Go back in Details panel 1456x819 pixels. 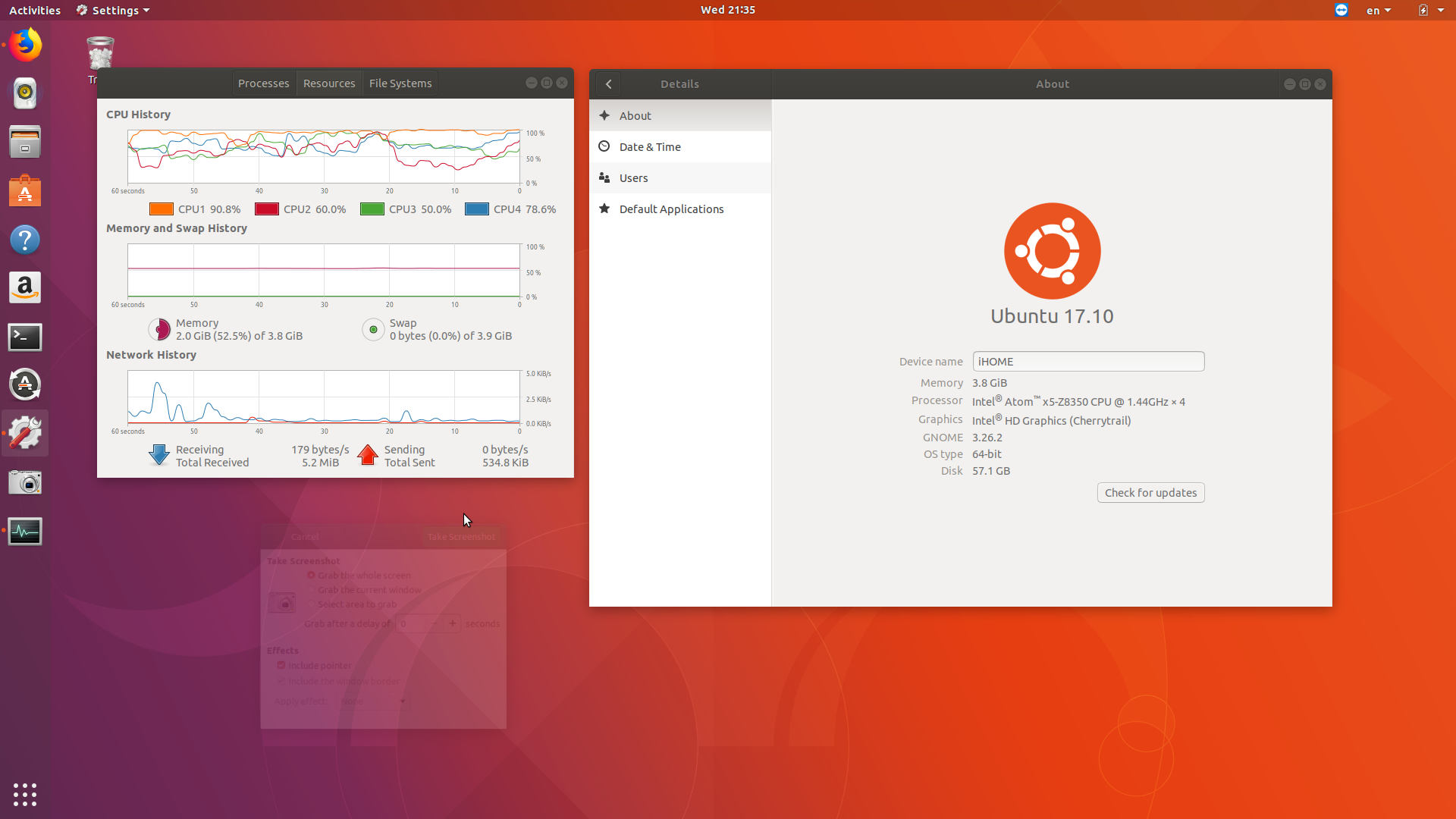coord(608,84)
